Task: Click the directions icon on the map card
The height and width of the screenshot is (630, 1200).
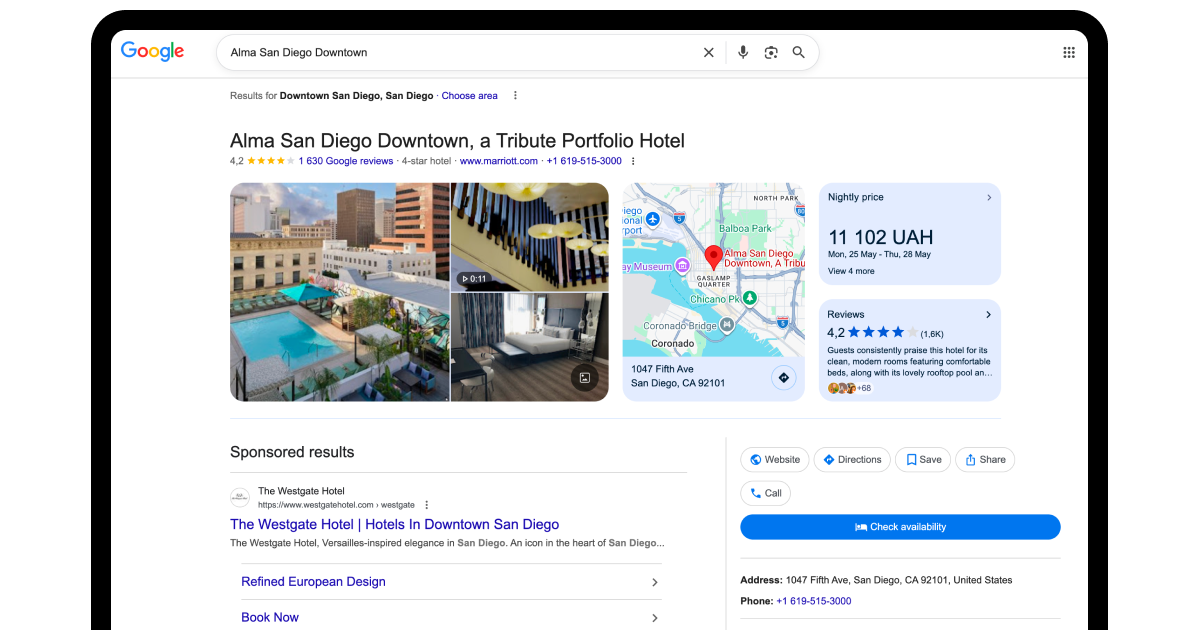Action: point(783,378)
